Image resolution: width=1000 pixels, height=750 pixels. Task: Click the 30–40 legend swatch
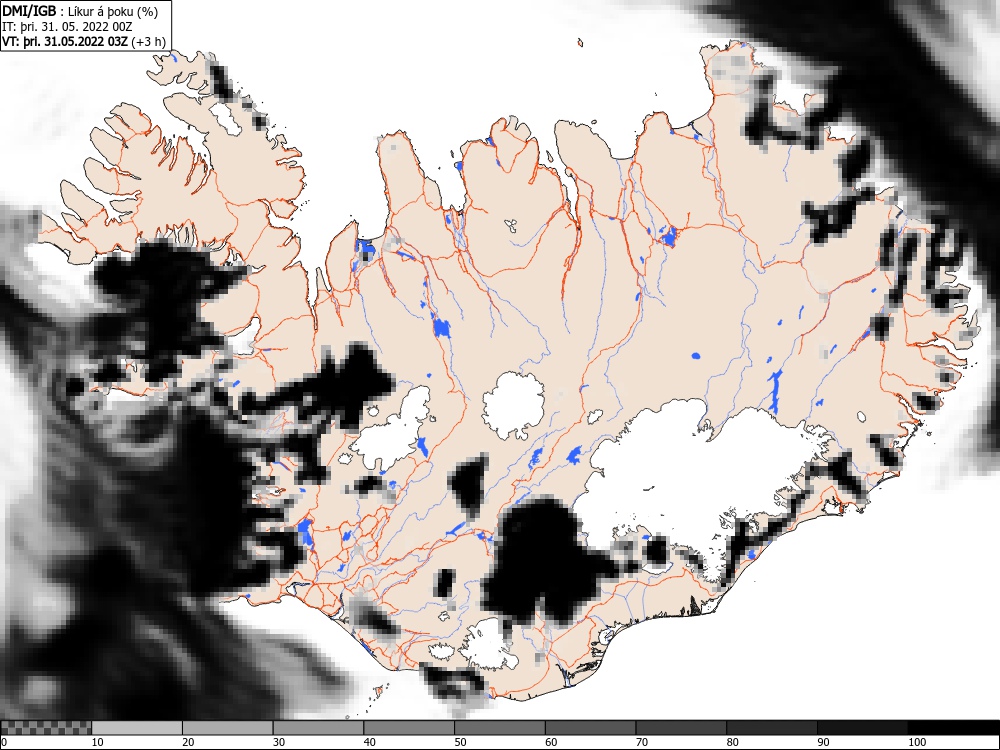click(318, 728)
